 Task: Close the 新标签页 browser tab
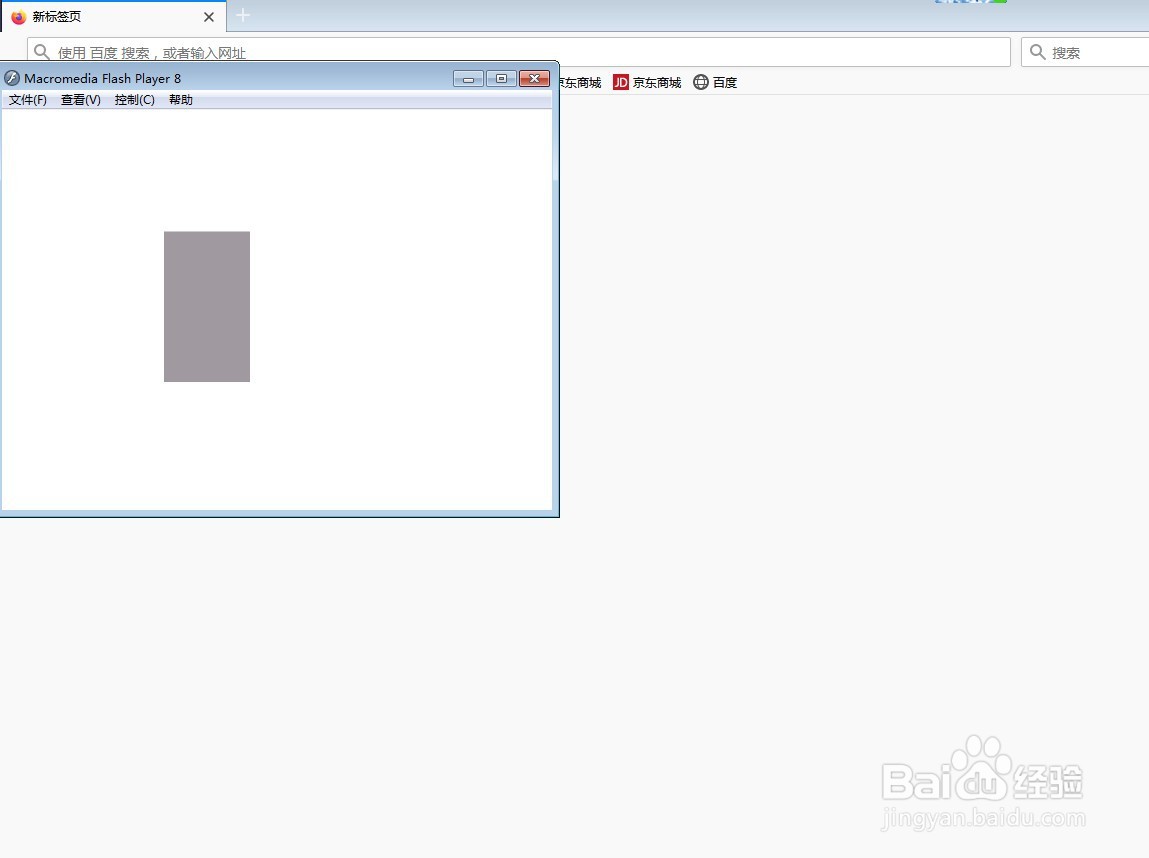click(209, 17)
